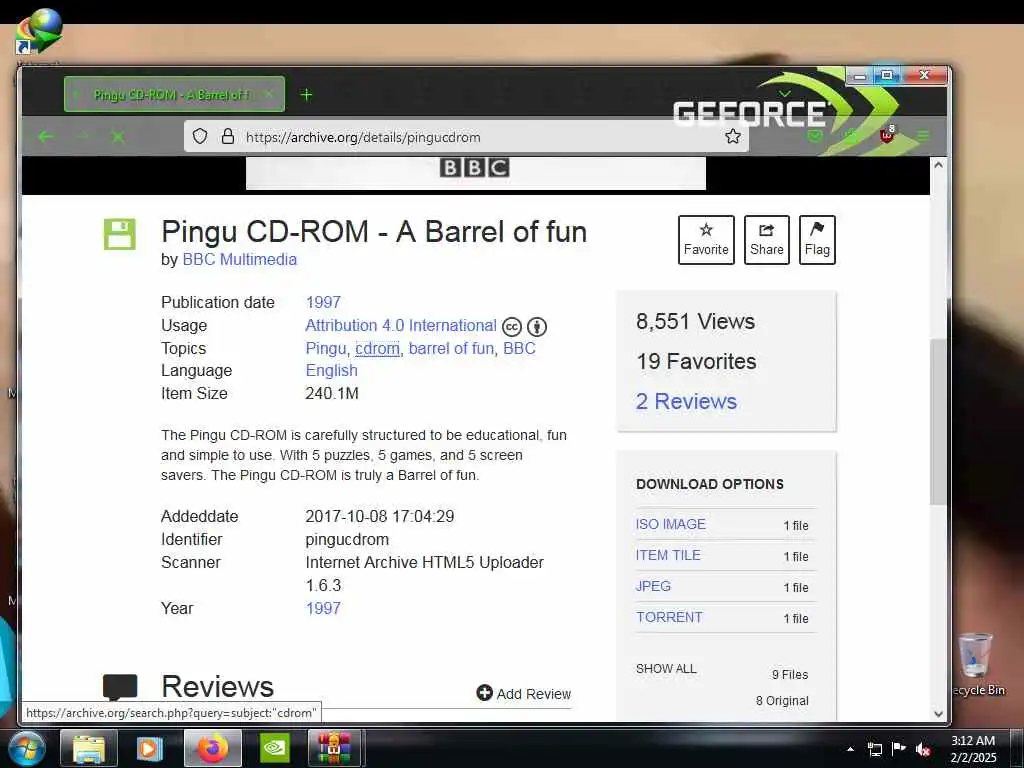Open the Recycle Bin on the desktop

[x=976, y=664]
